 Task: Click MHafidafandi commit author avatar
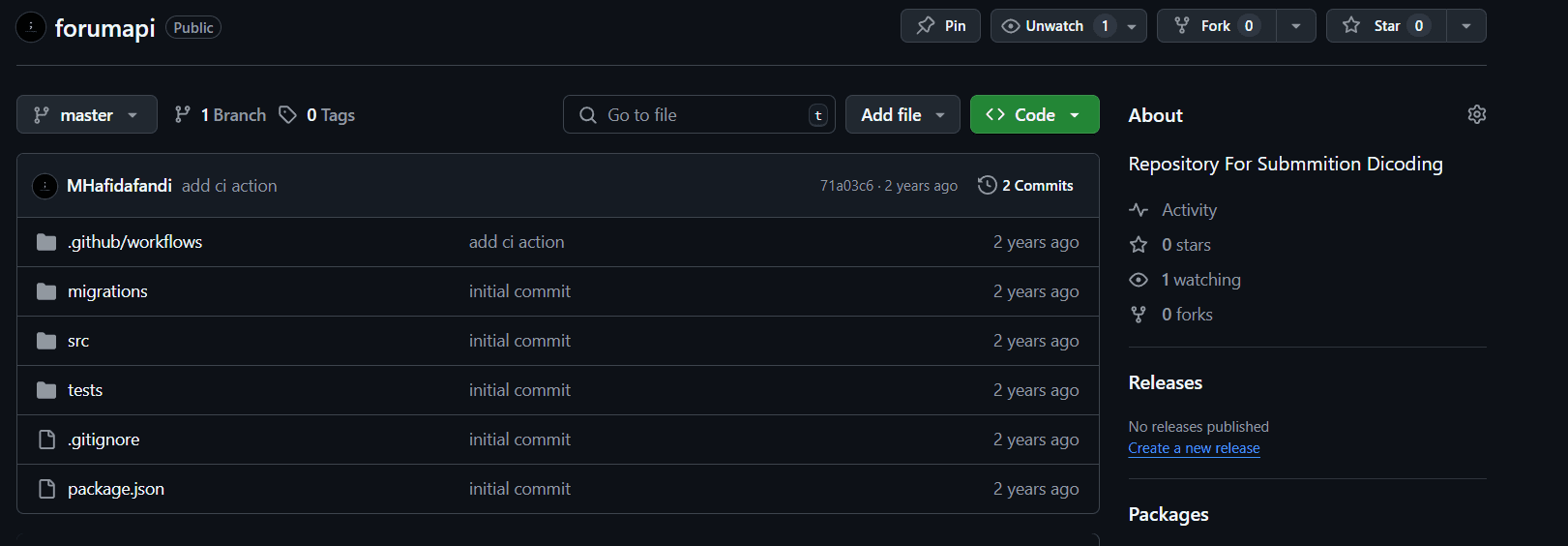(44, 185)
